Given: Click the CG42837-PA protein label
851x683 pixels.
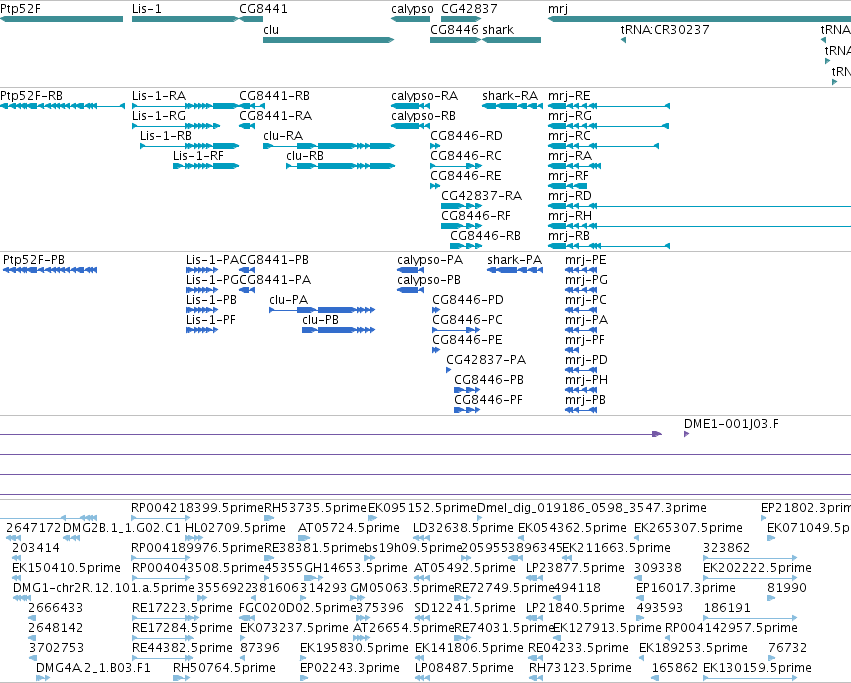Looking at the screenshot, I should click(486, 359).
